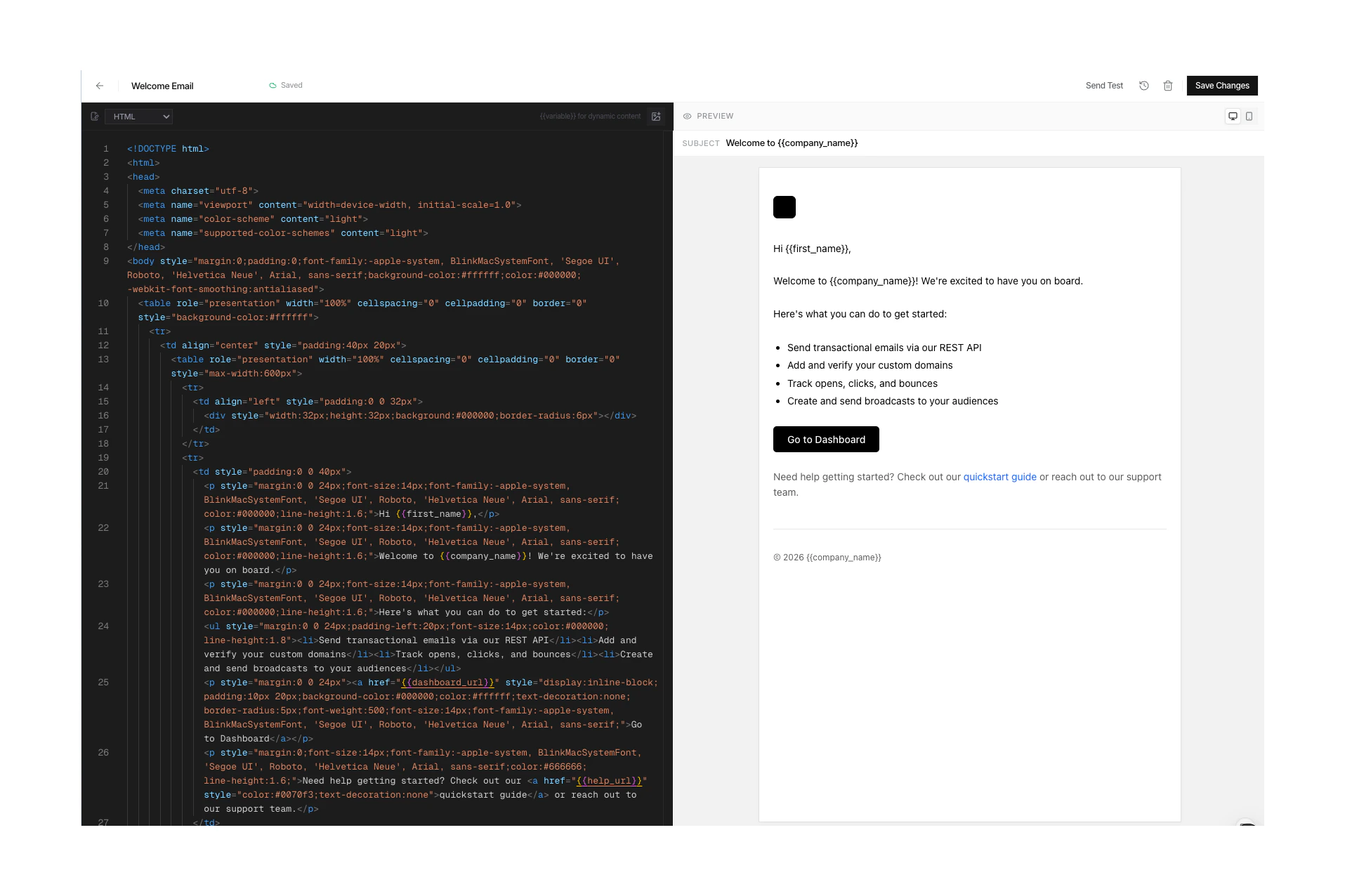Click the meta name="supported-color-schemes" code line
The image size is (1345, 896).
click(283, 233)
